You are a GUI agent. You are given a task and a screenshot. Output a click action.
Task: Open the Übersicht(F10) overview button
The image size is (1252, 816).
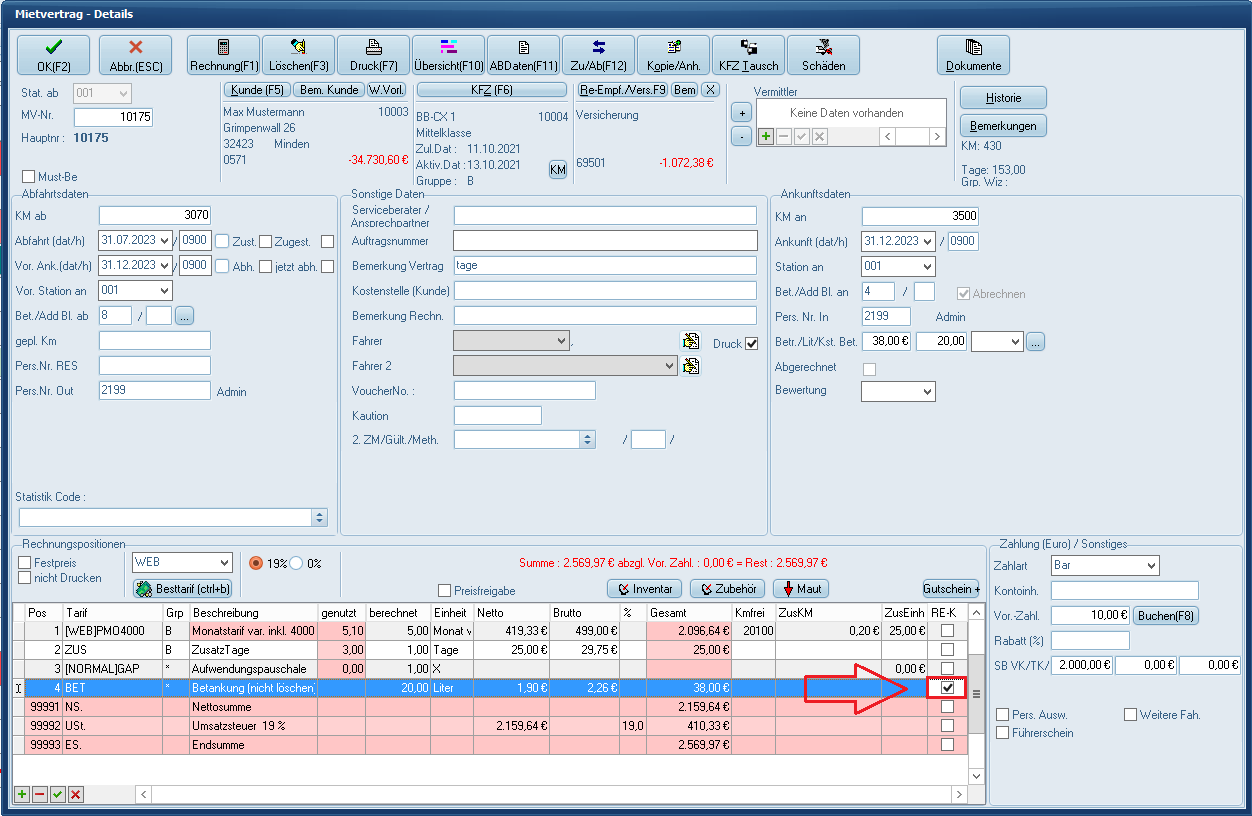[448, 55]
